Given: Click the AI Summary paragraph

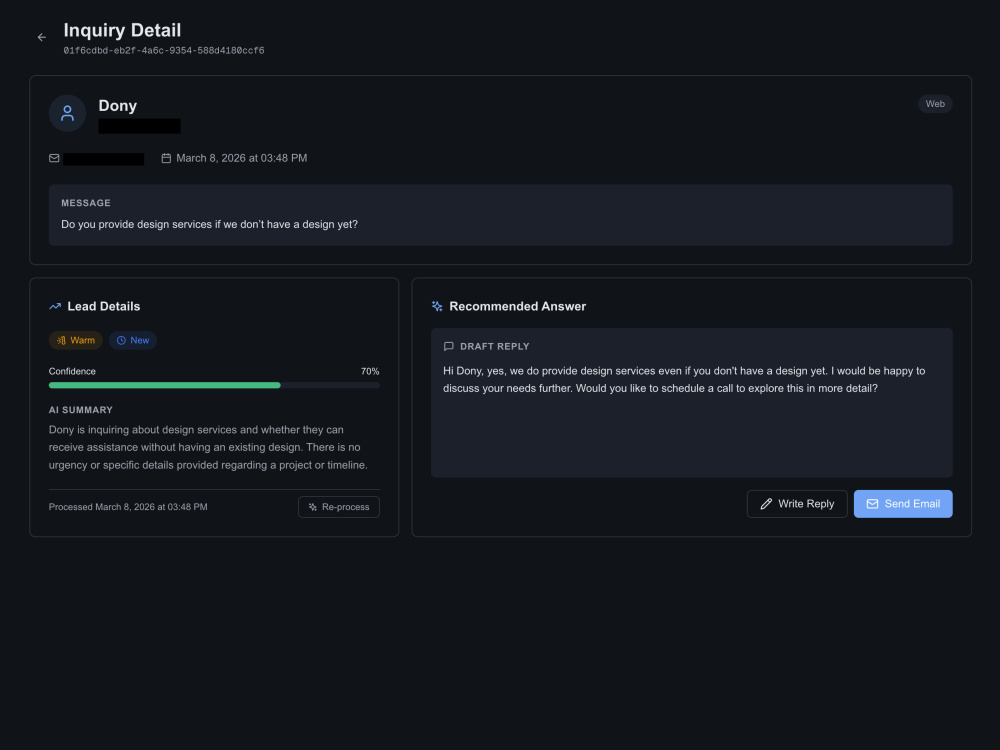Looking at the screenshot, I should (208, 448).
